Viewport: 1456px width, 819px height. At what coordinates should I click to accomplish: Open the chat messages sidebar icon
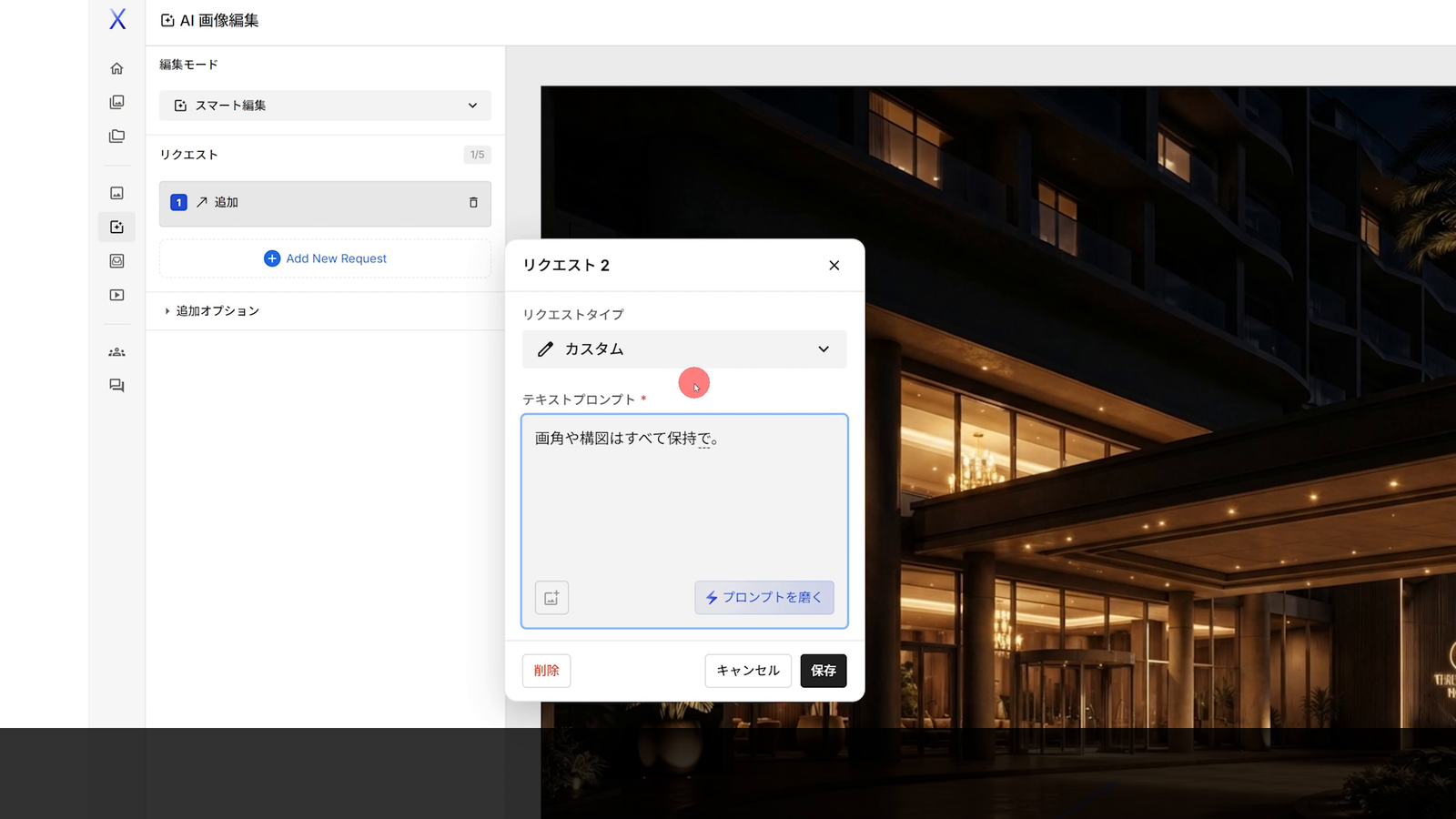click(x=116, y=386)
